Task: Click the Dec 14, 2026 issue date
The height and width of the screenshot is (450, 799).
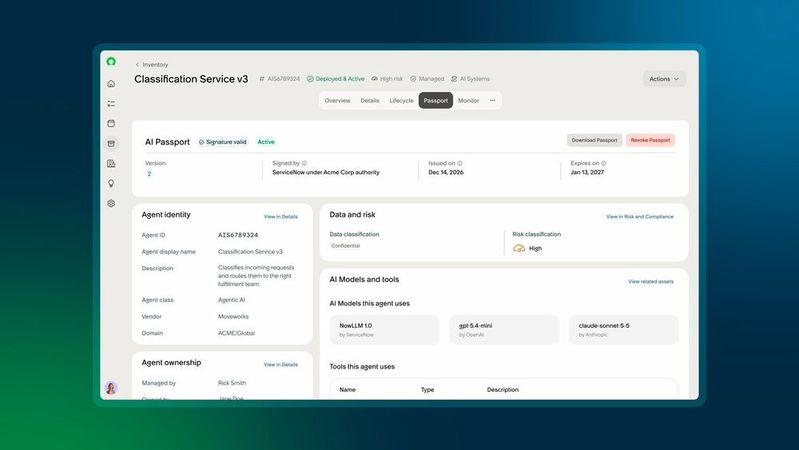Action: [446, 173]
